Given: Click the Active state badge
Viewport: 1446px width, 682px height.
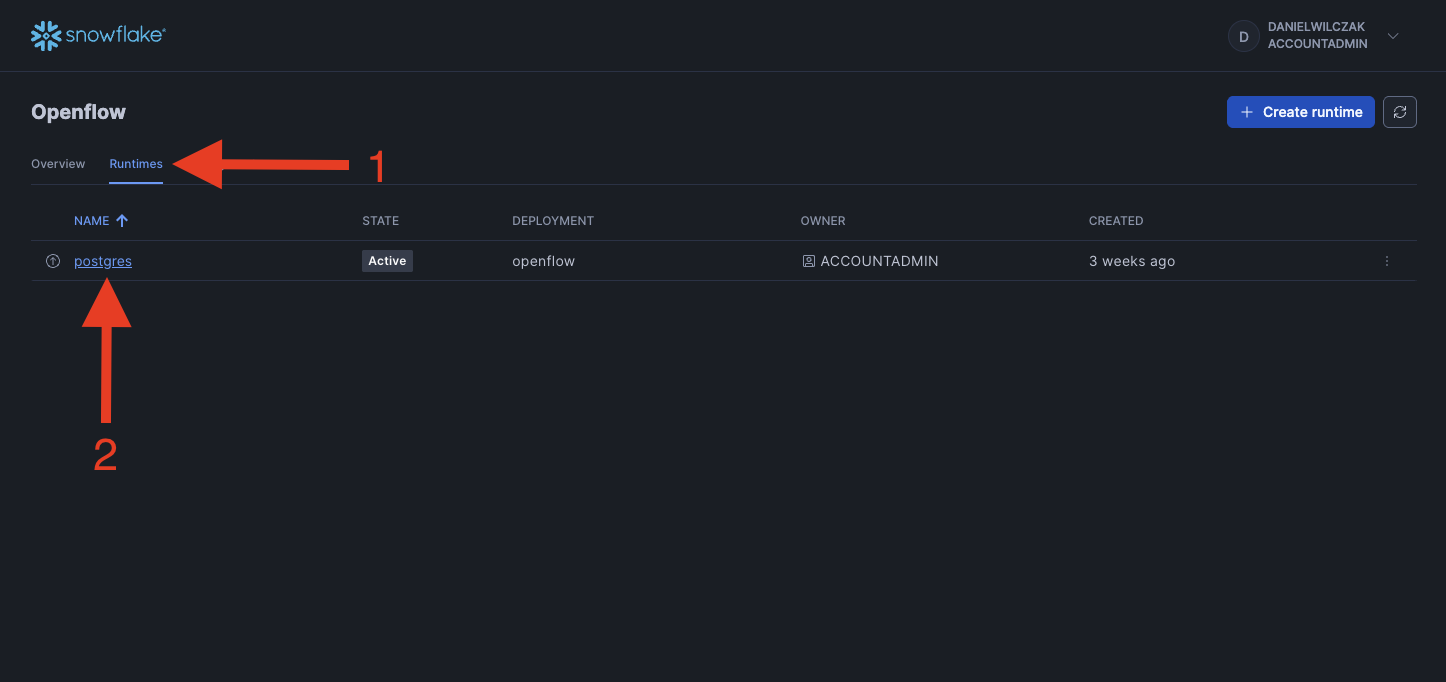Looking at the screenshot, I should 387,261.
